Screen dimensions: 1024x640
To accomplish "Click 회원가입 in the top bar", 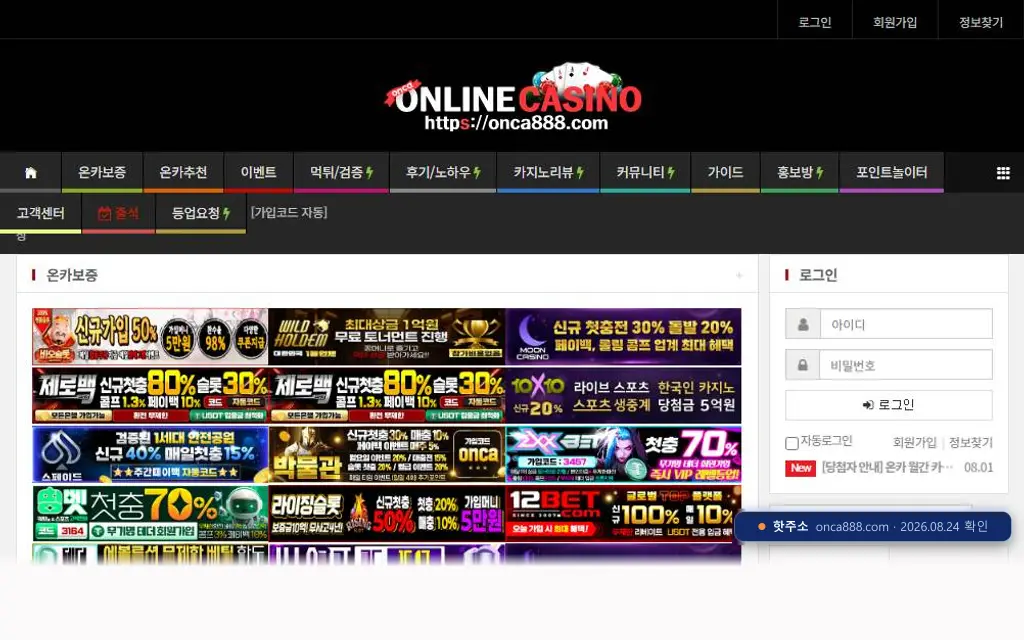I will tap(895, 22).
